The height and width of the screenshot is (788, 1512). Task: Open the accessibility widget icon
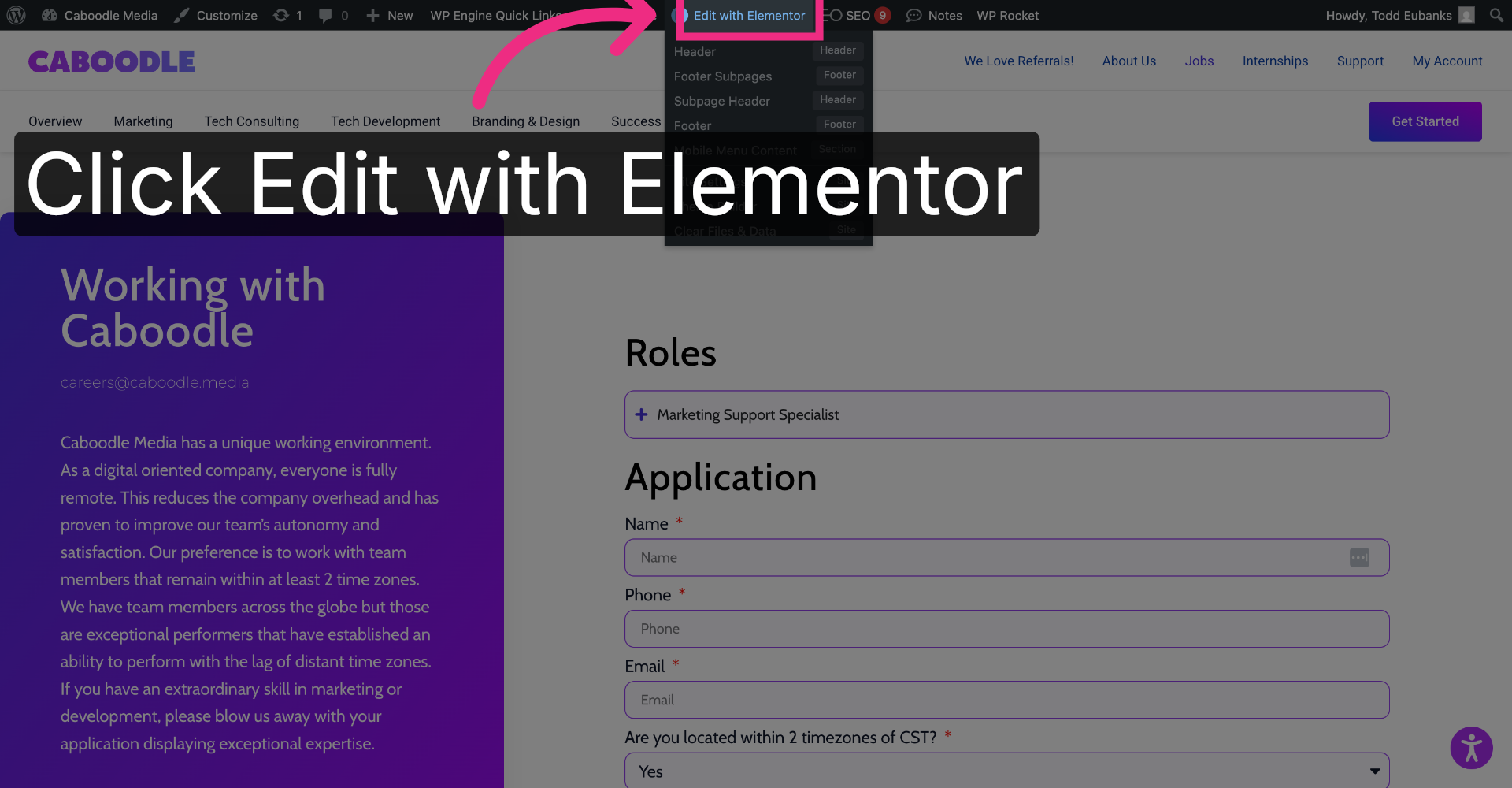point(1472,748)
